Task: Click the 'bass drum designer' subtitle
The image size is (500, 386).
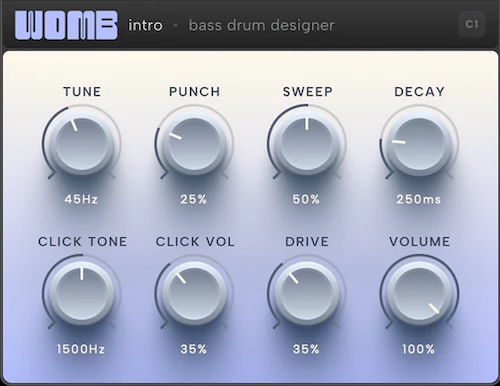Action: click(x=262, y=26)
